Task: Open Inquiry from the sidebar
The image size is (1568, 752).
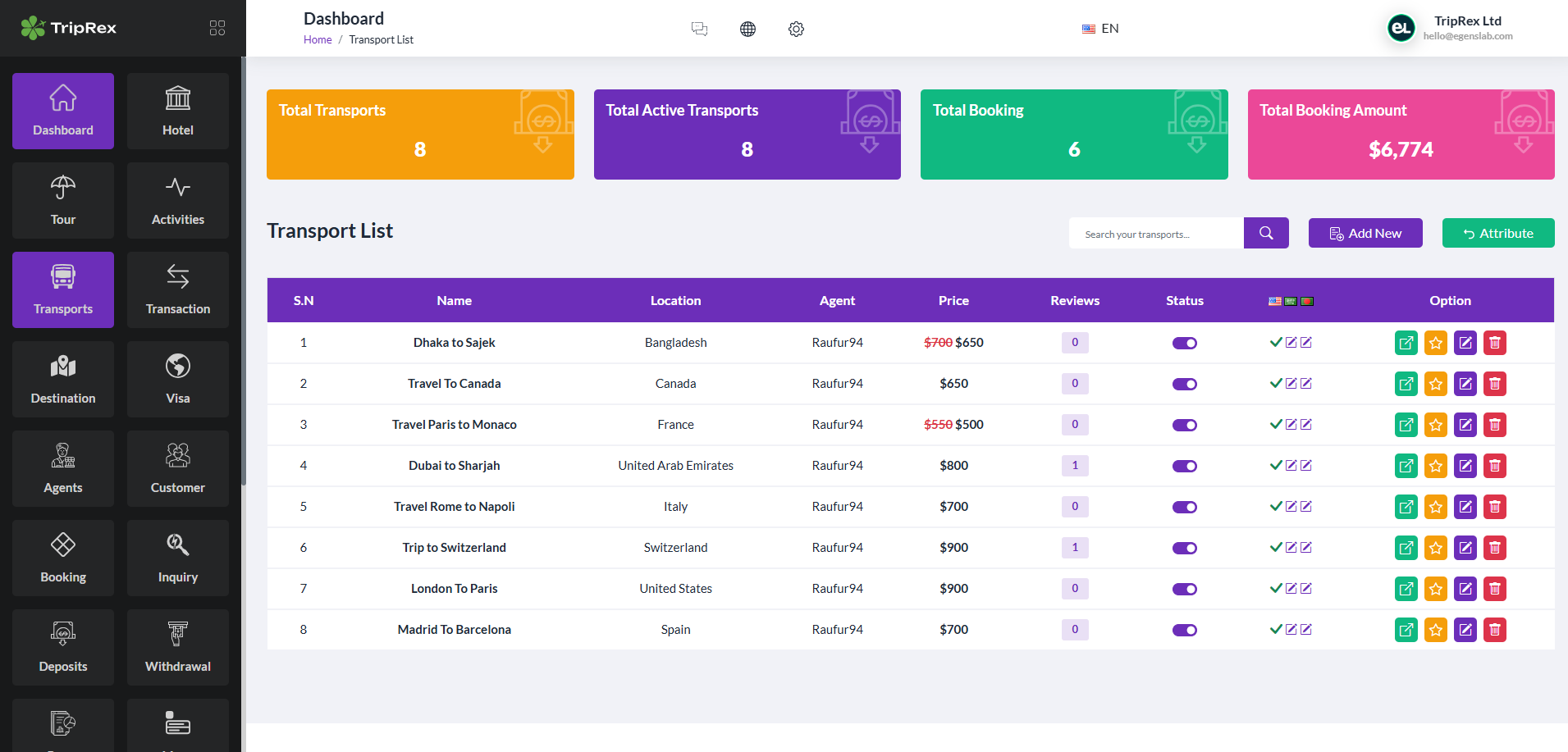Action: [178, 558]
